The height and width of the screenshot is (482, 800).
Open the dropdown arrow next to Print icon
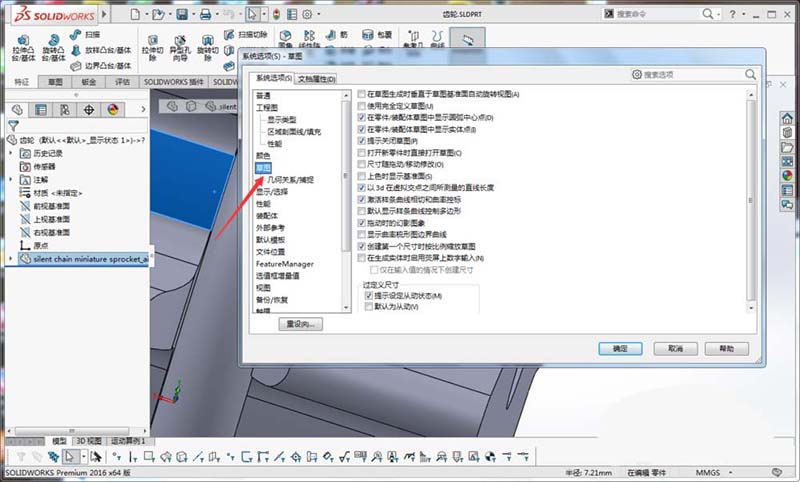click(217, 14)
